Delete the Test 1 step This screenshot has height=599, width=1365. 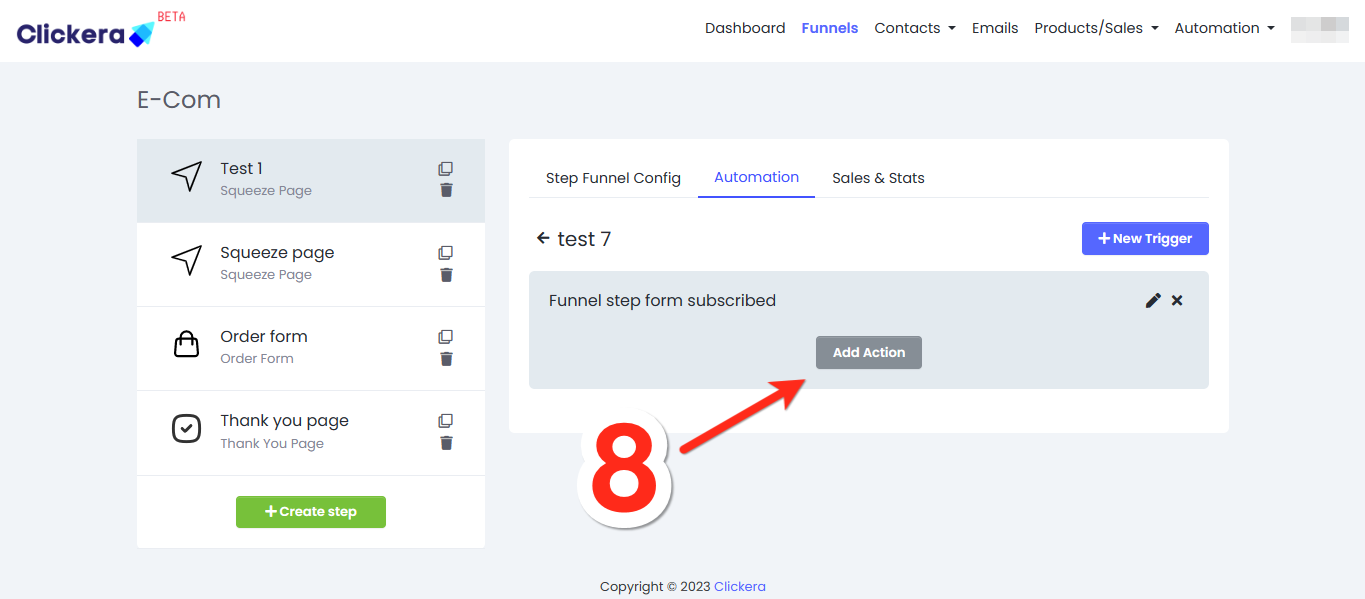[x=446, y=190]
